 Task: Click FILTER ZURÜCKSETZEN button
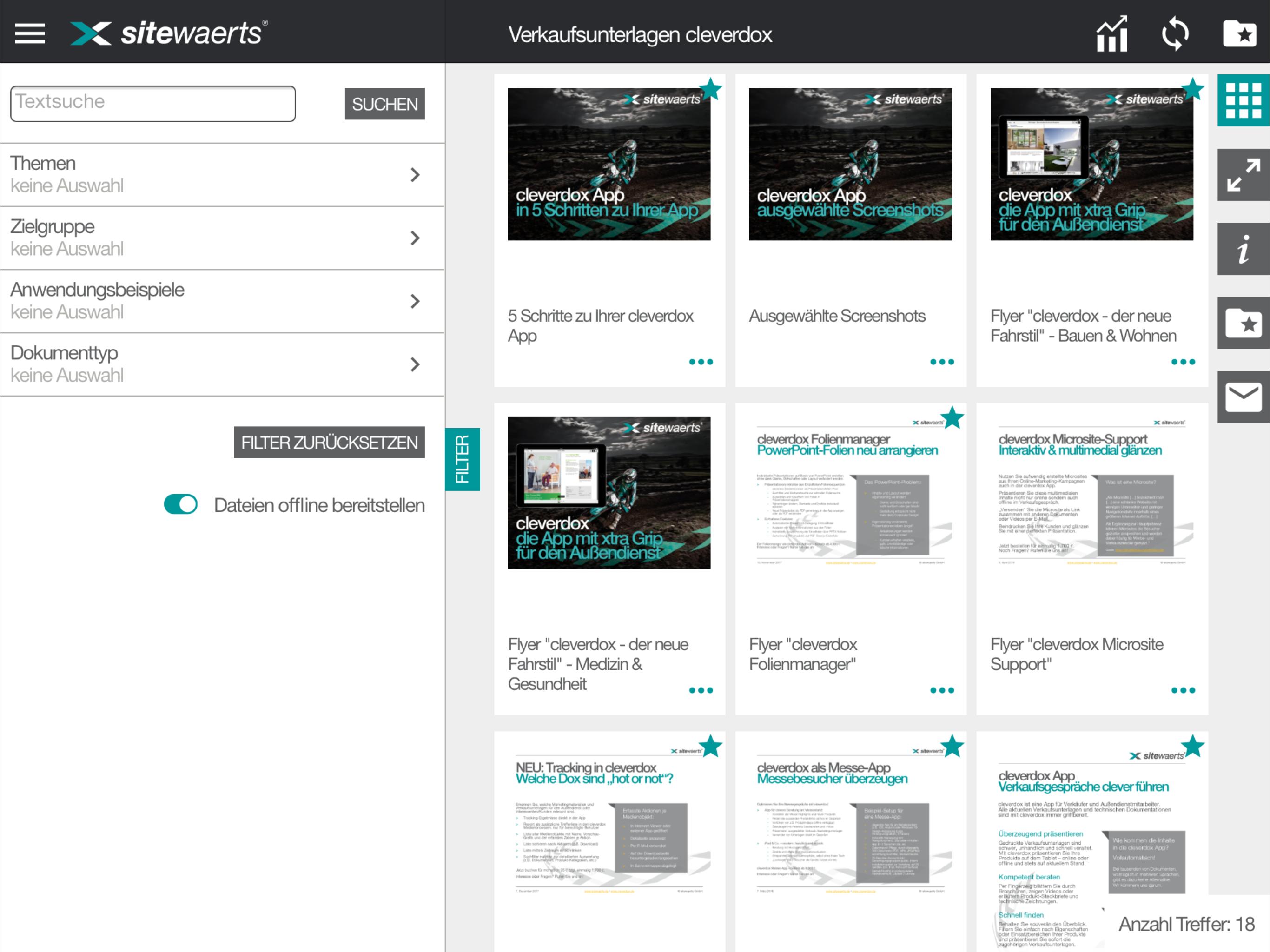coord(329,442)
